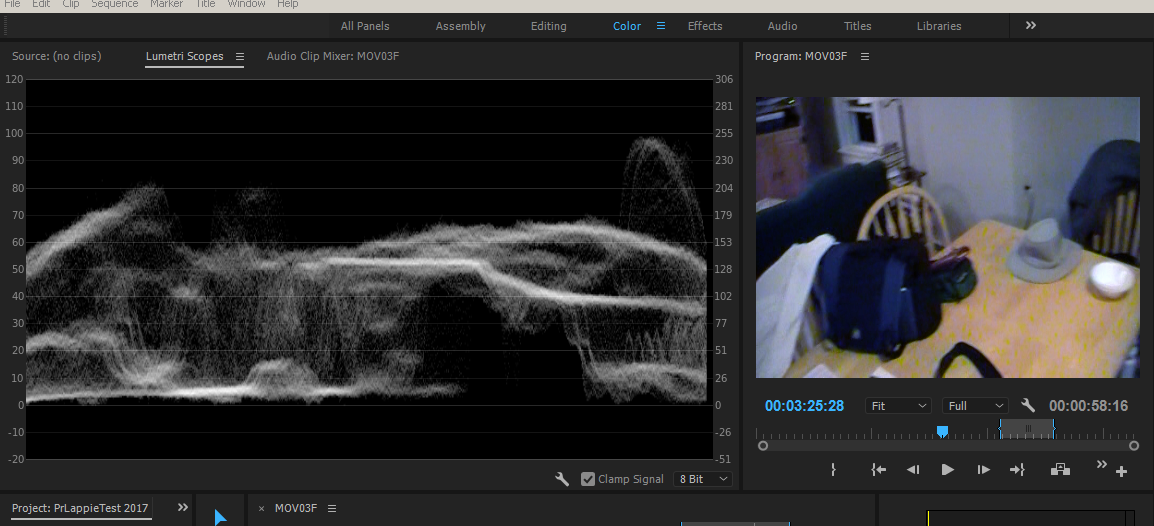Viewport: 1154px width, 526px height.
Task: Step forward one frame
Action: coord(983,469)
